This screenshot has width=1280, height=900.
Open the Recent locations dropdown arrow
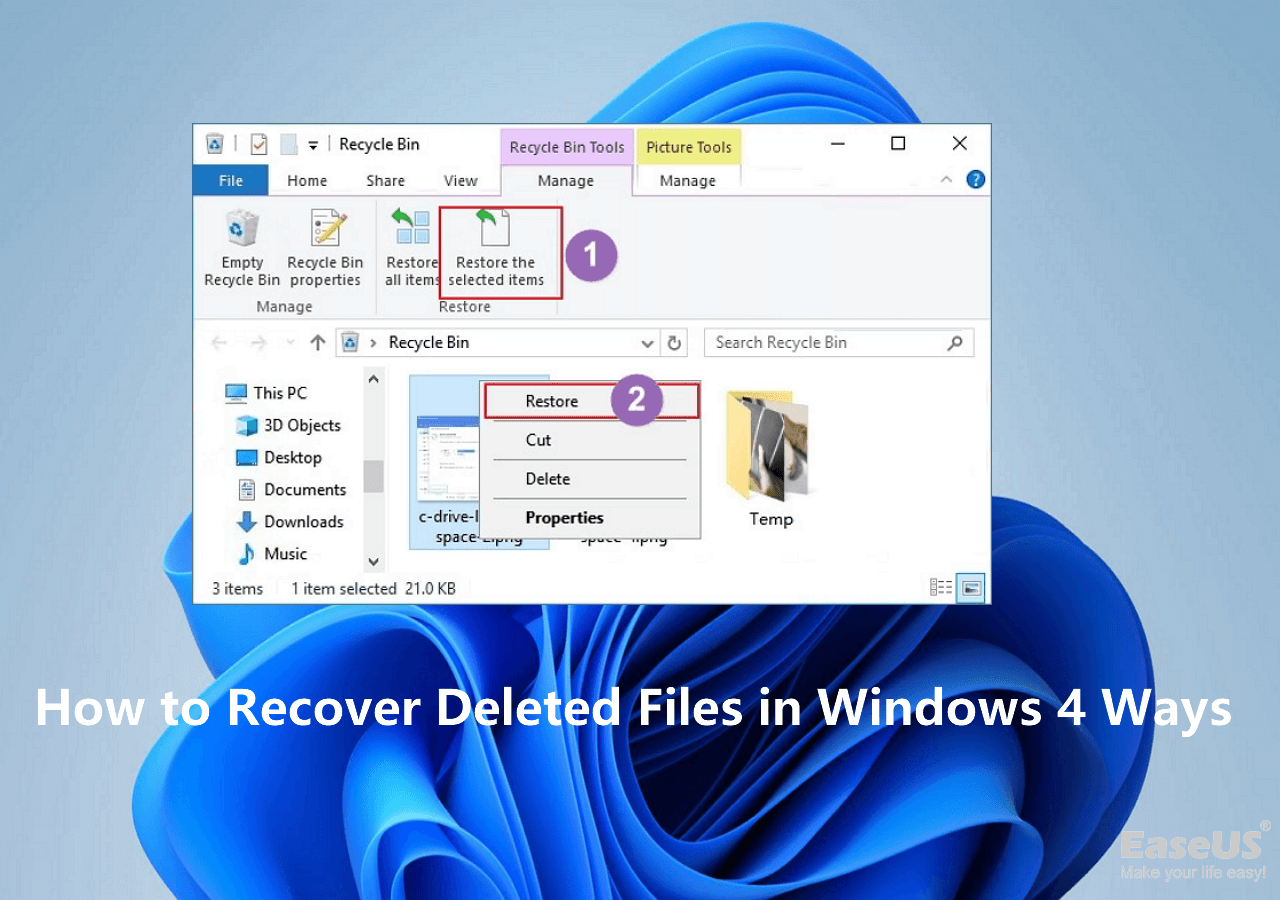[290, 343]
